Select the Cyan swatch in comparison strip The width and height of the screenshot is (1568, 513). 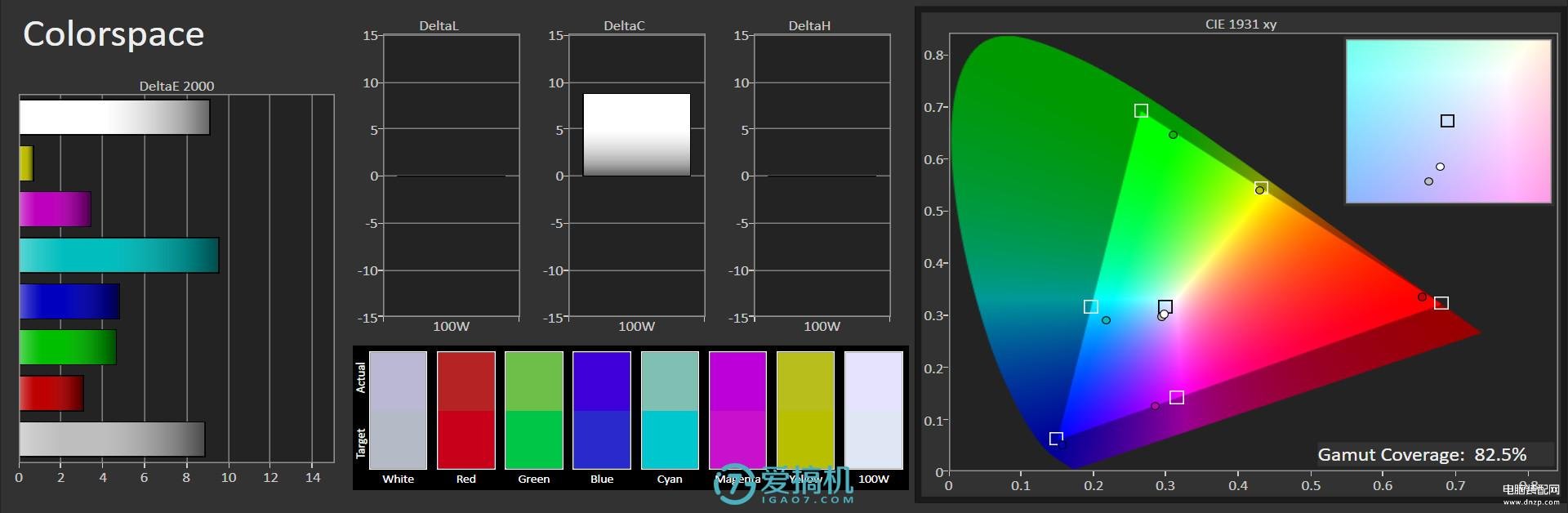pyautogui.click(x=670, y=410)
